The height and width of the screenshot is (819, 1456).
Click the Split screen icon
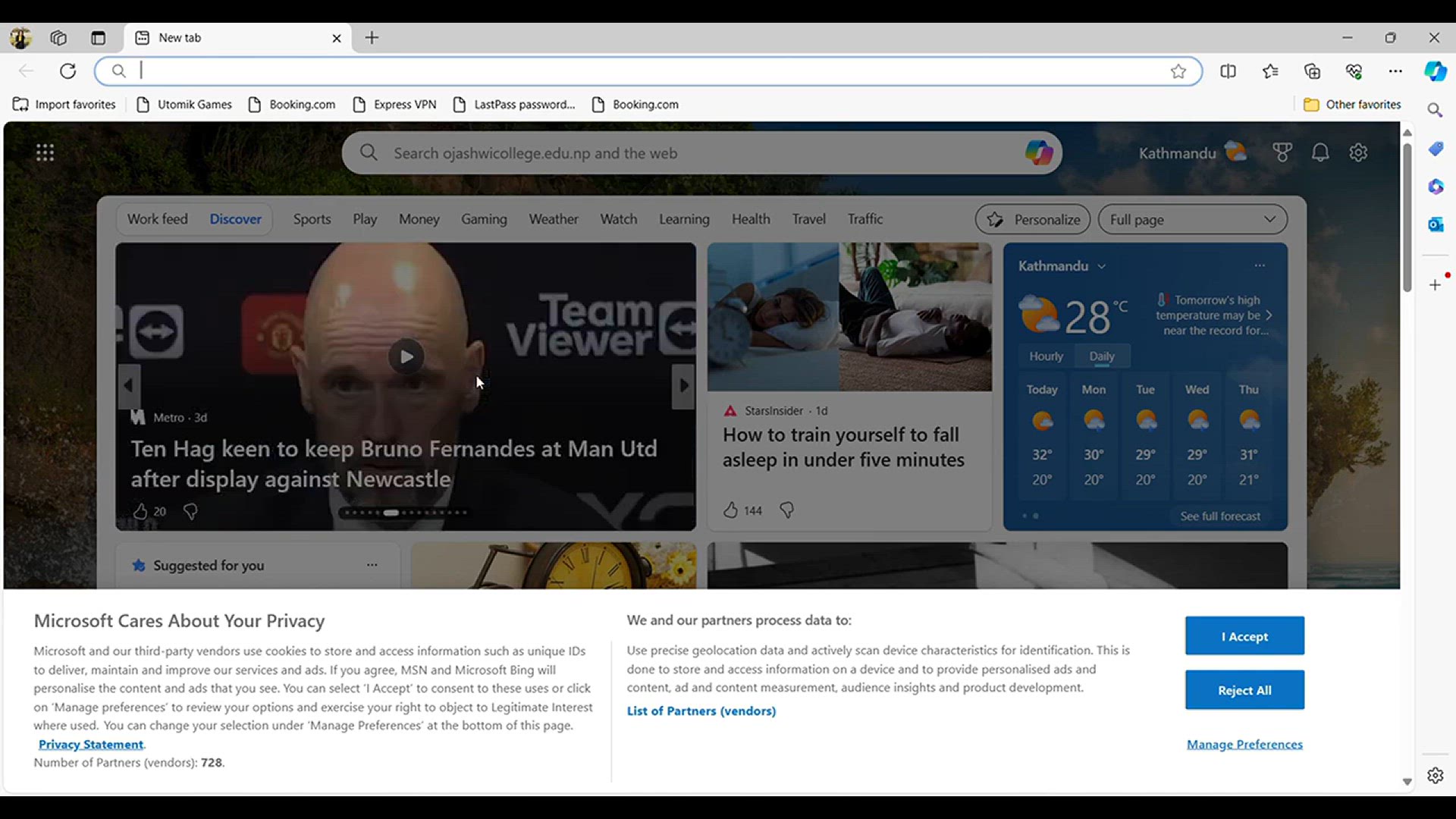(x=1228, y=71)
